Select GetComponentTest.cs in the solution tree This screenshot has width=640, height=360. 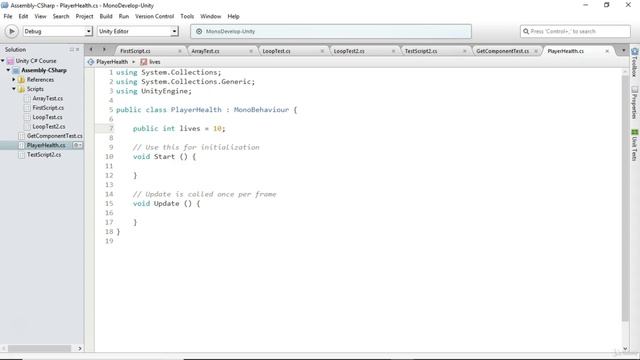(x=54, y=136)
